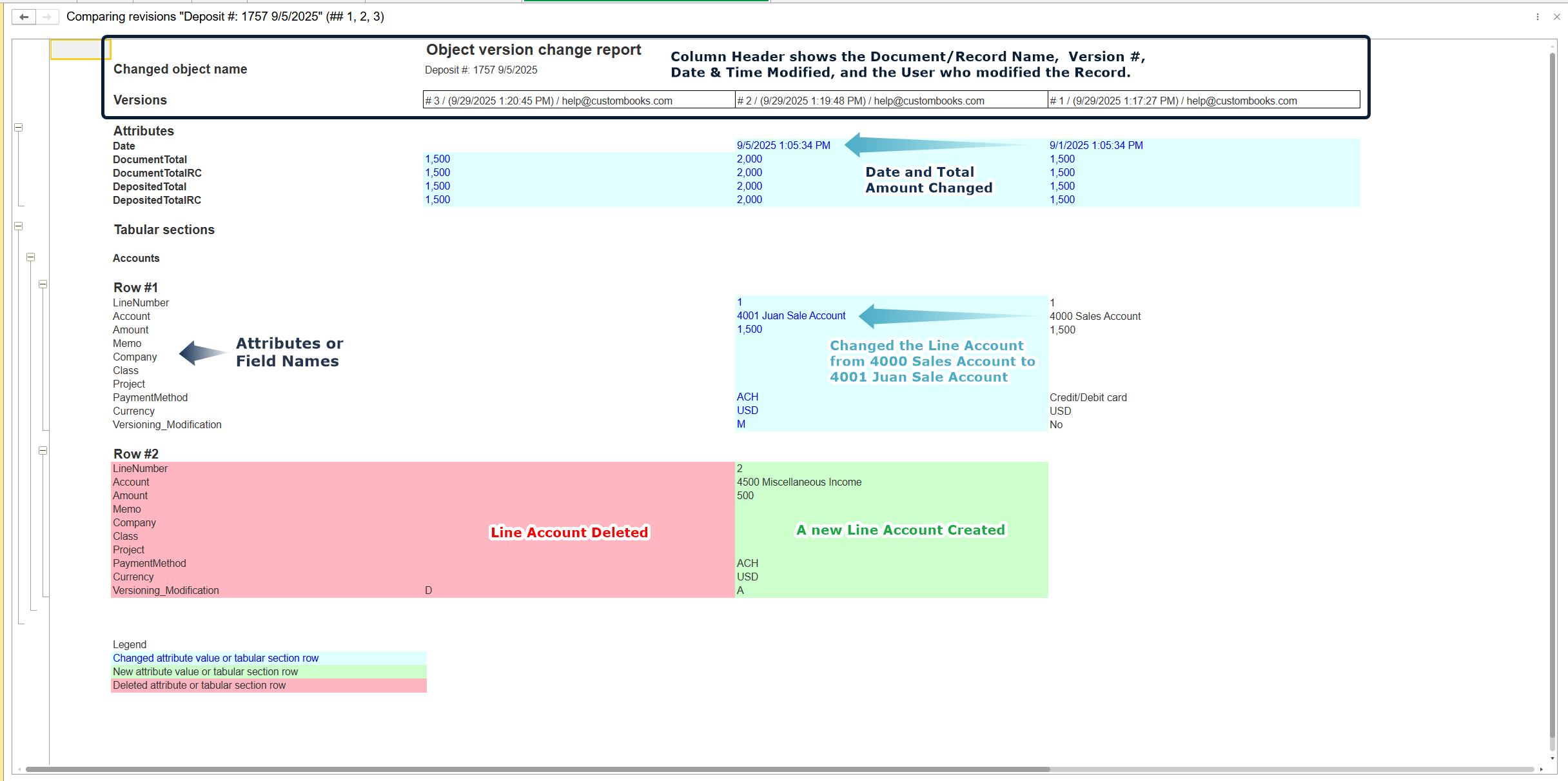The image size is (1568, 781).
Task: Click the horizontal scrollbar right arrow
Action: [x=1542, y=769]
